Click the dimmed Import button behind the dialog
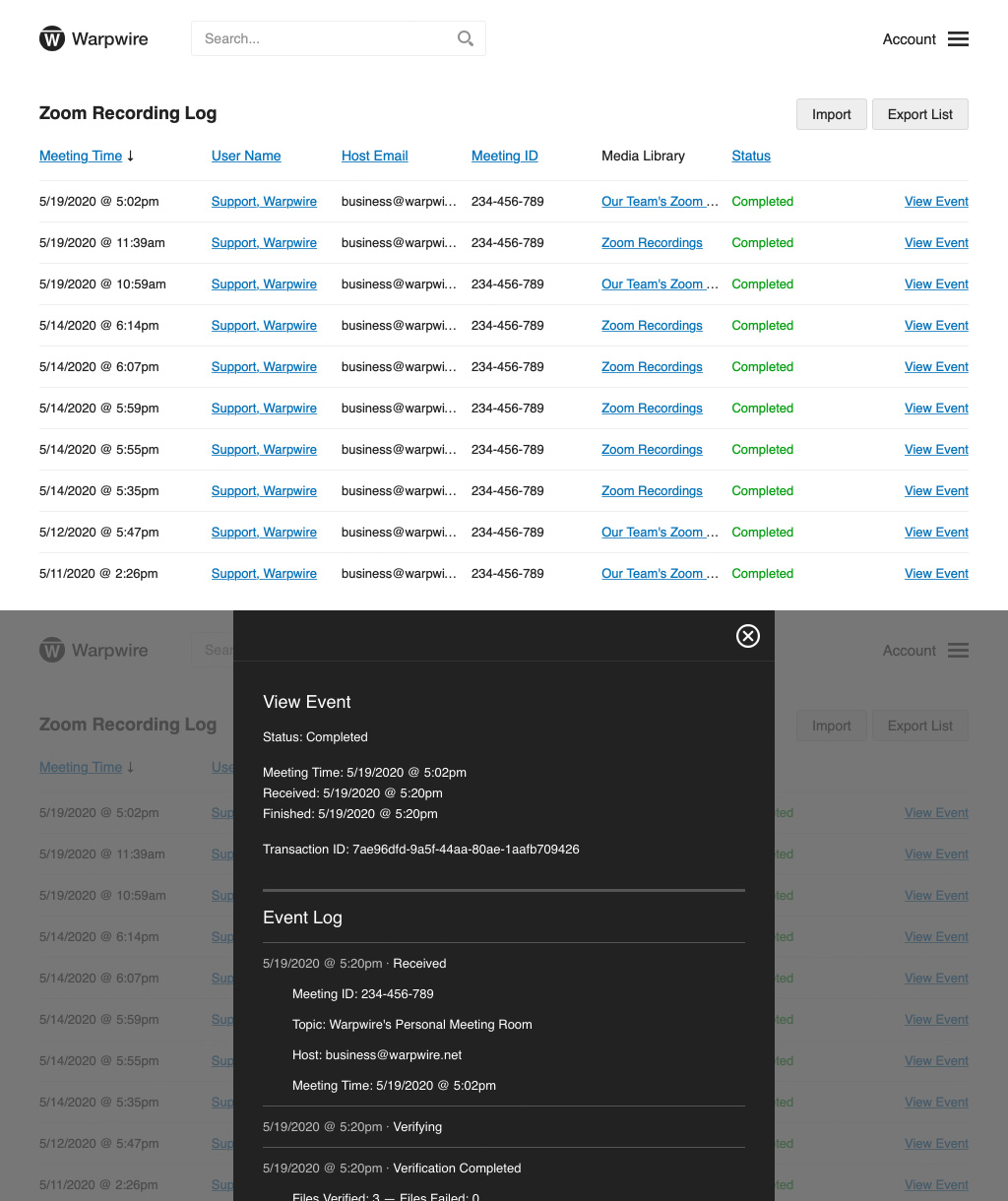Viewport: 1008px width, 1201px height. tap(831, 726)
